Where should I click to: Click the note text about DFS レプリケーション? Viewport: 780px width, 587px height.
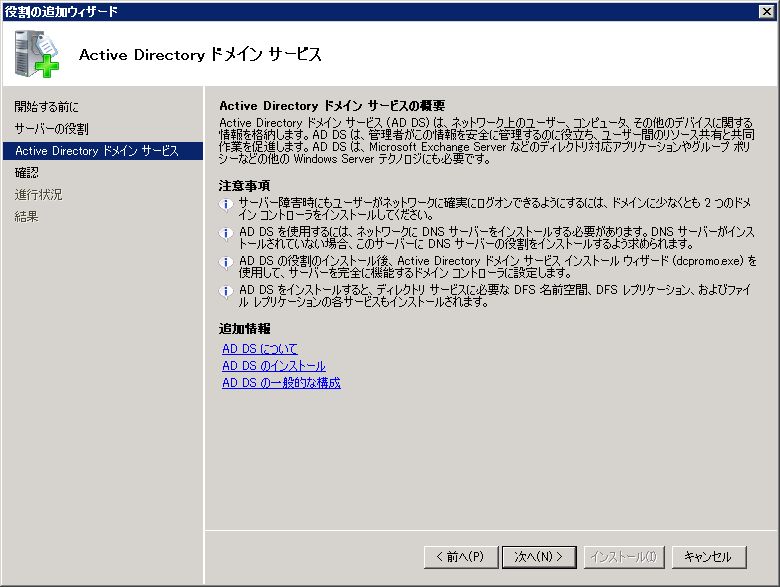pos(495,295)
